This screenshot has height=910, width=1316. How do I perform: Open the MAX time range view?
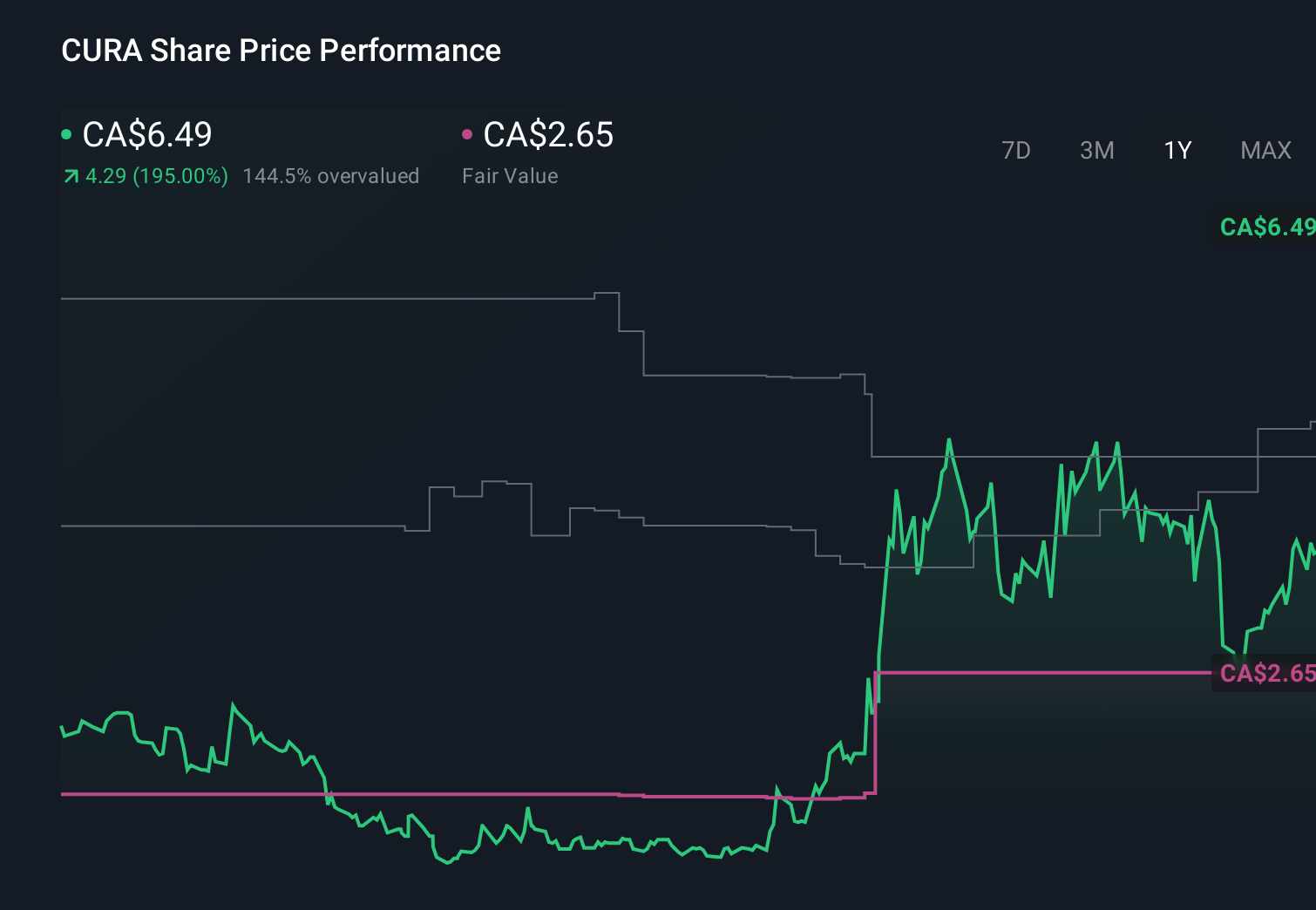point(1265,150)
